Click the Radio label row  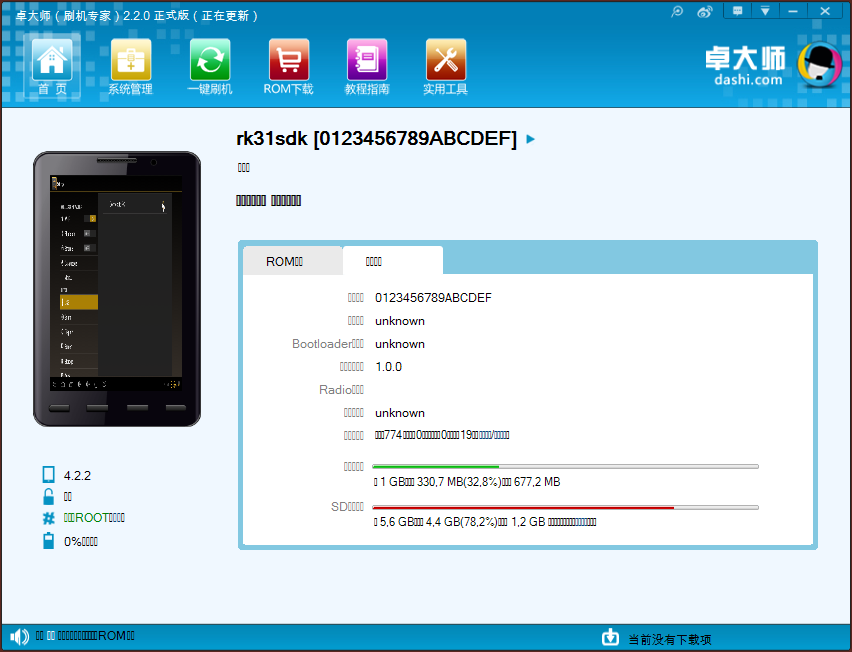point(341,390)
